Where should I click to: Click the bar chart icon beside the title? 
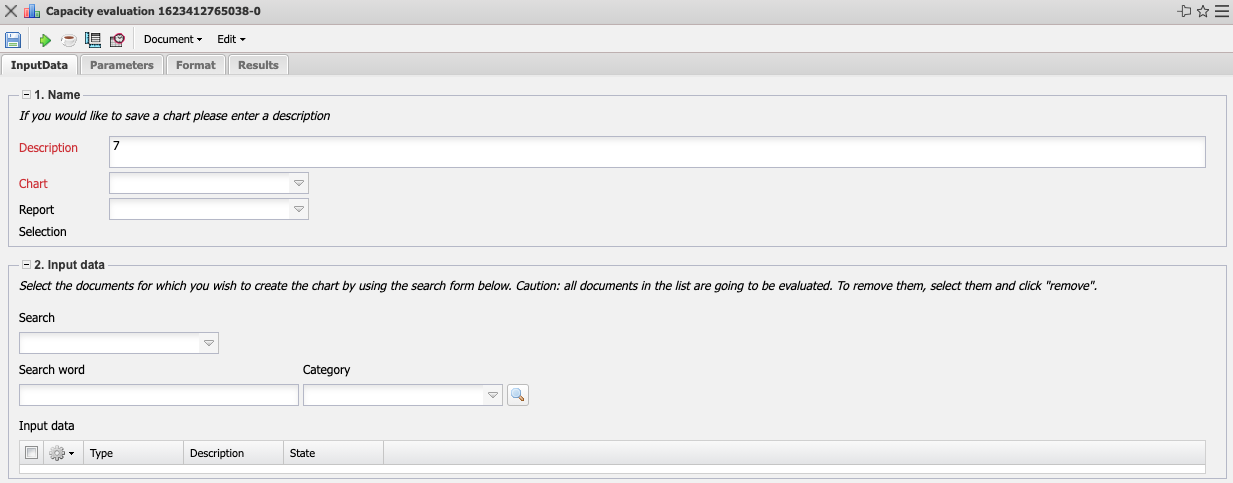[x=31, y=11]
